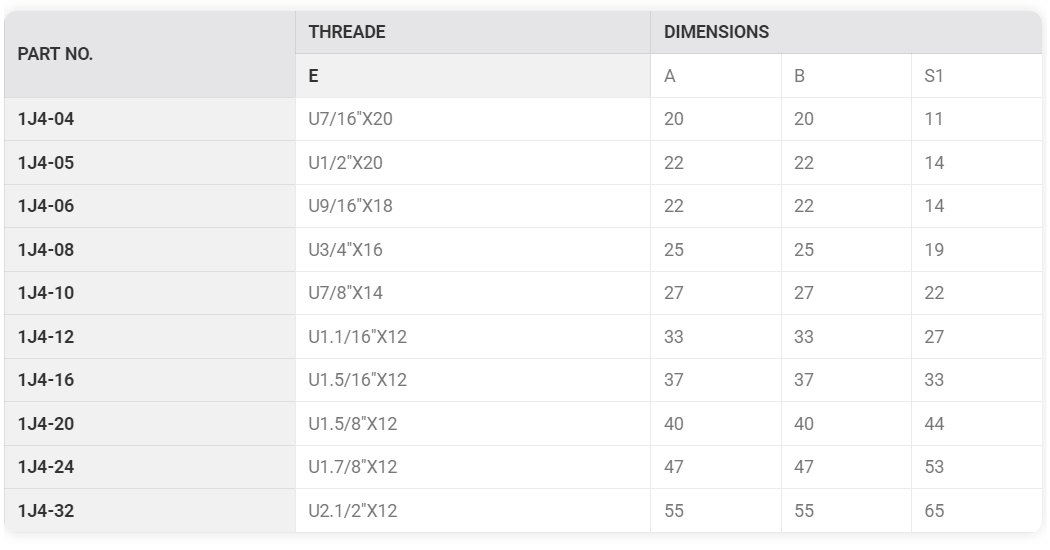
Task: Click part number 1J4-12
Action: pos(46,337)
